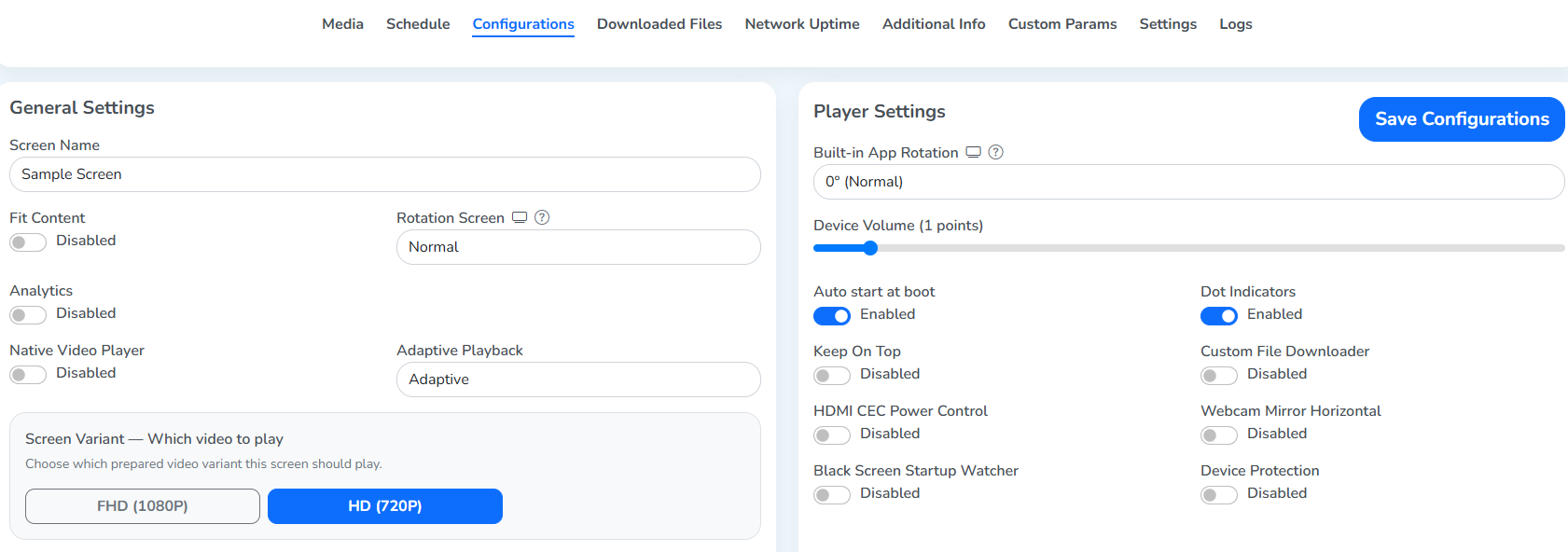Turn off Dot Indicators switch
The height and width of the screenshot is (552, 1568).
coord(1219,316)
